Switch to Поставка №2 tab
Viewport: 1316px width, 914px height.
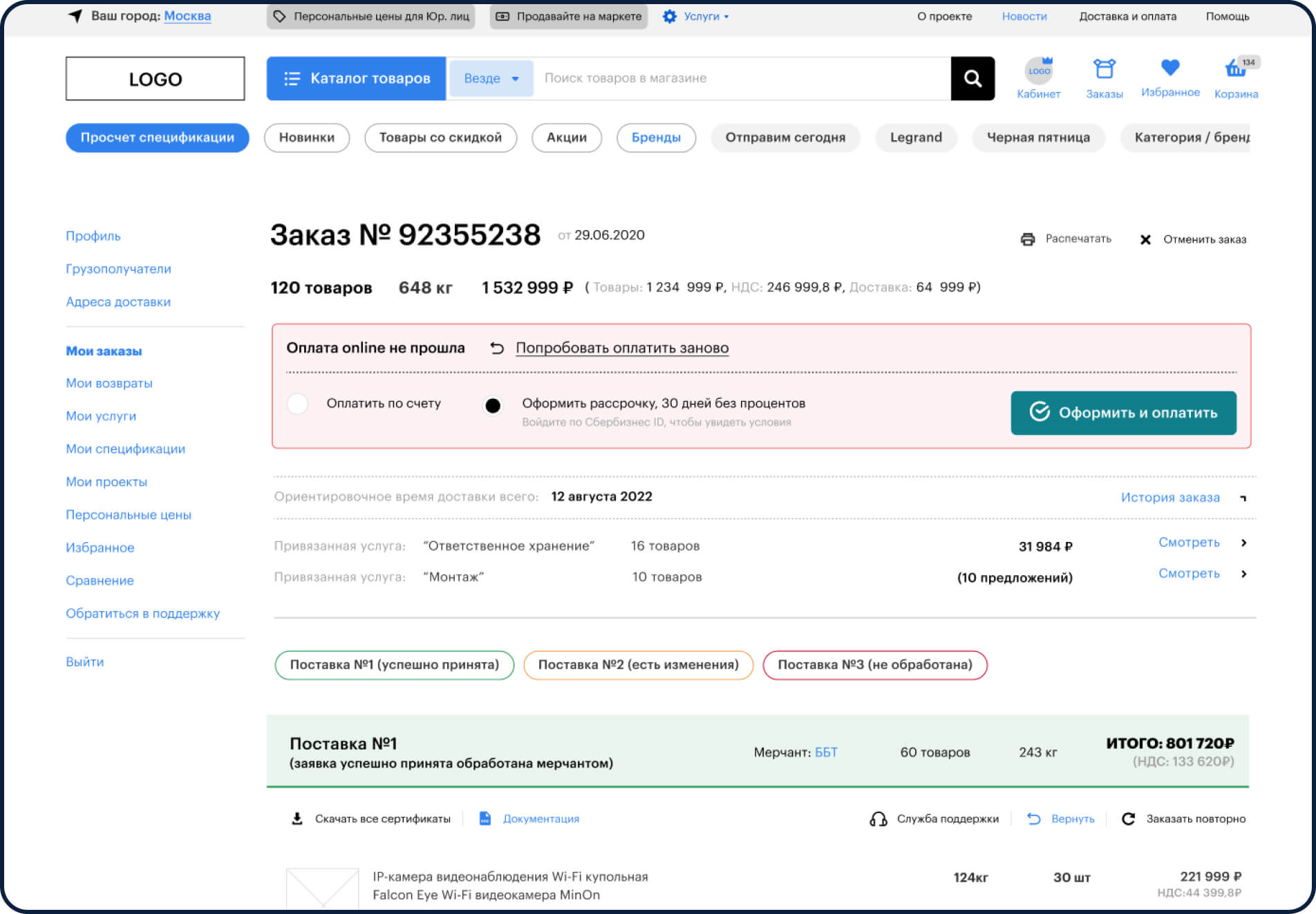point(638,665)
